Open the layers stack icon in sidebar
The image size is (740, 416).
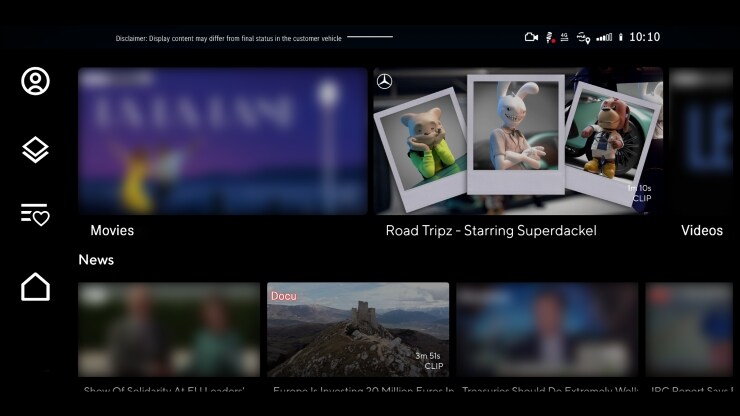[x=36, y=150]
